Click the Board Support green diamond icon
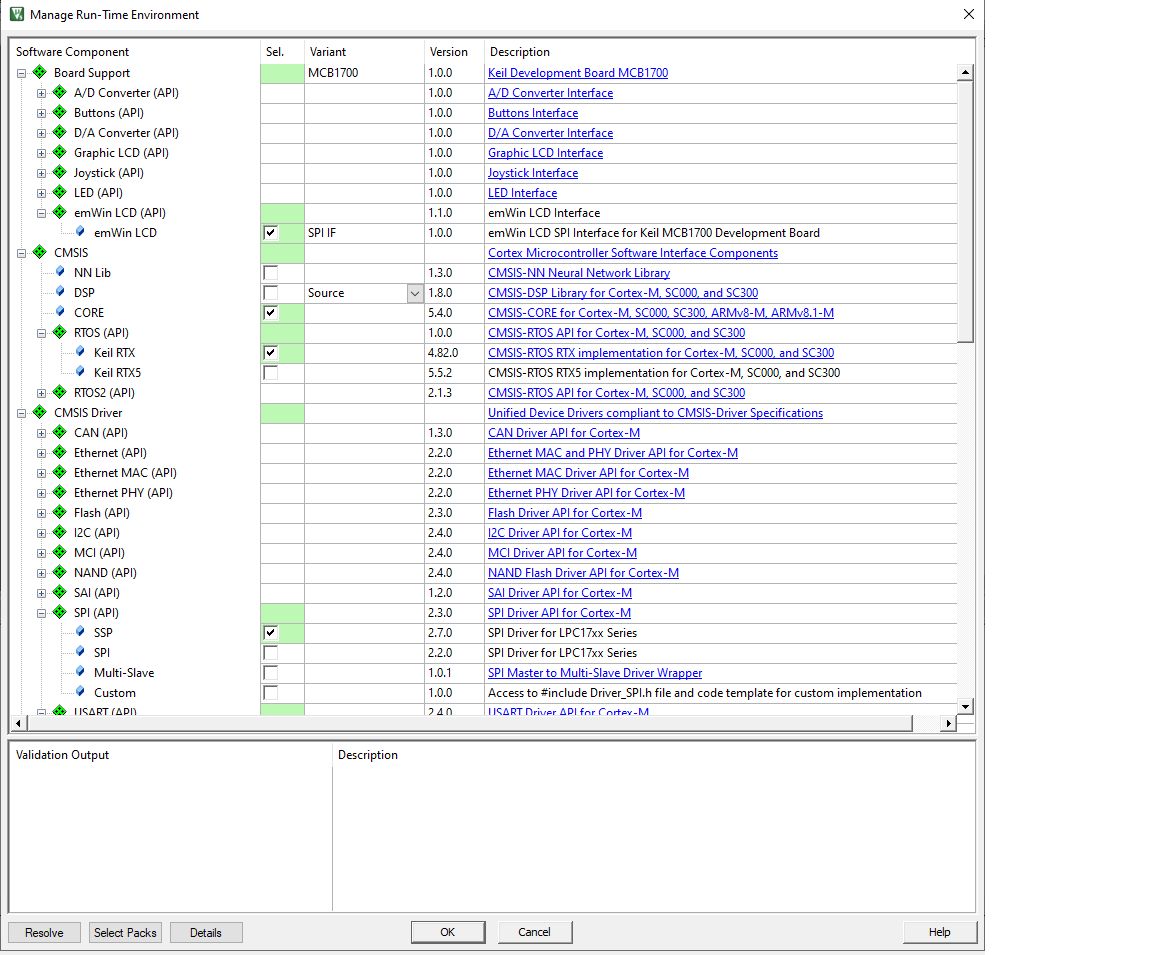 pos(40,72)
